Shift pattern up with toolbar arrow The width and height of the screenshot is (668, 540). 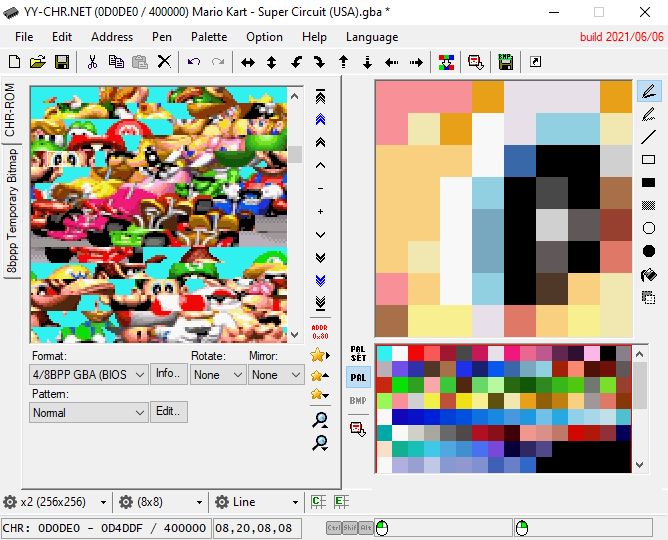point(343,63)
